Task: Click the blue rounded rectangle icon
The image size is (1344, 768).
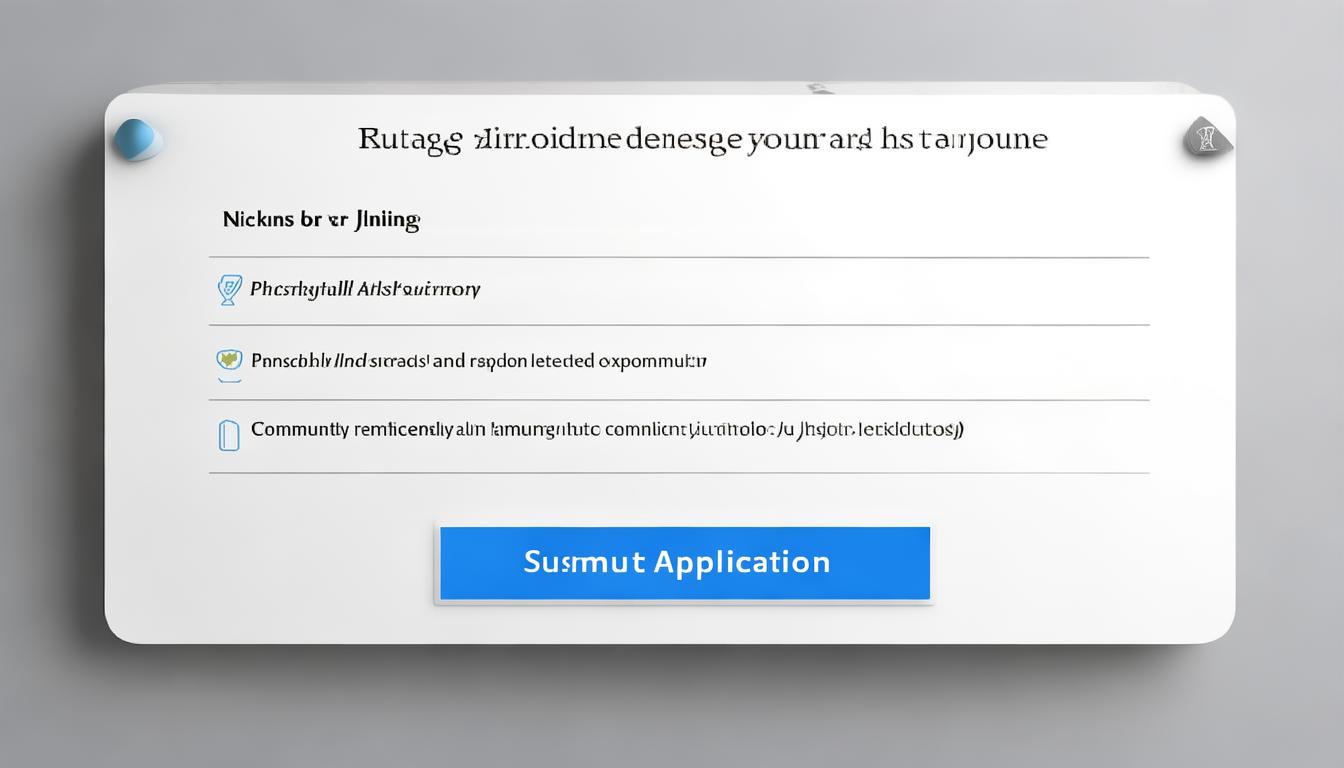Action: click(x=229, y=434)
